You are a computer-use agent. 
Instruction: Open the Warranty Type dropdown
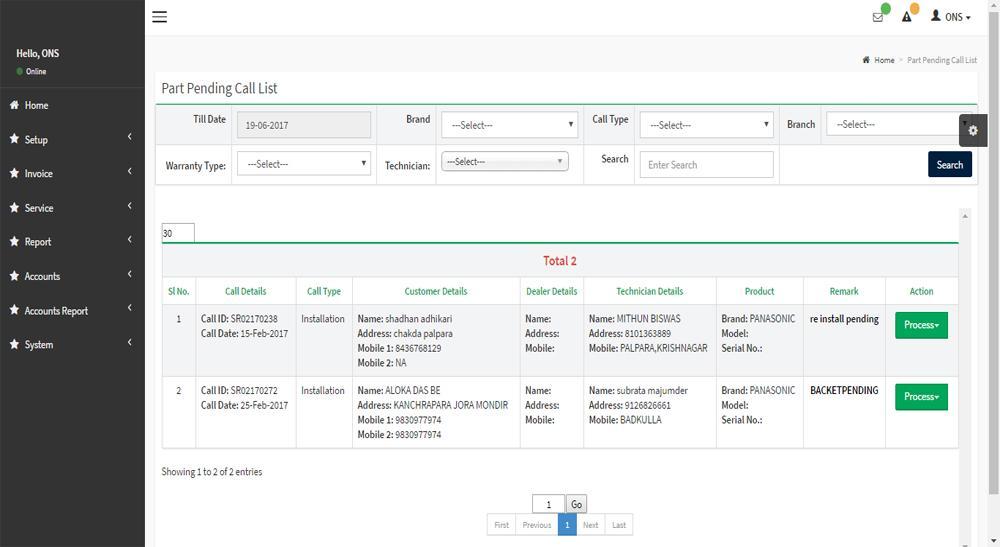304,164
